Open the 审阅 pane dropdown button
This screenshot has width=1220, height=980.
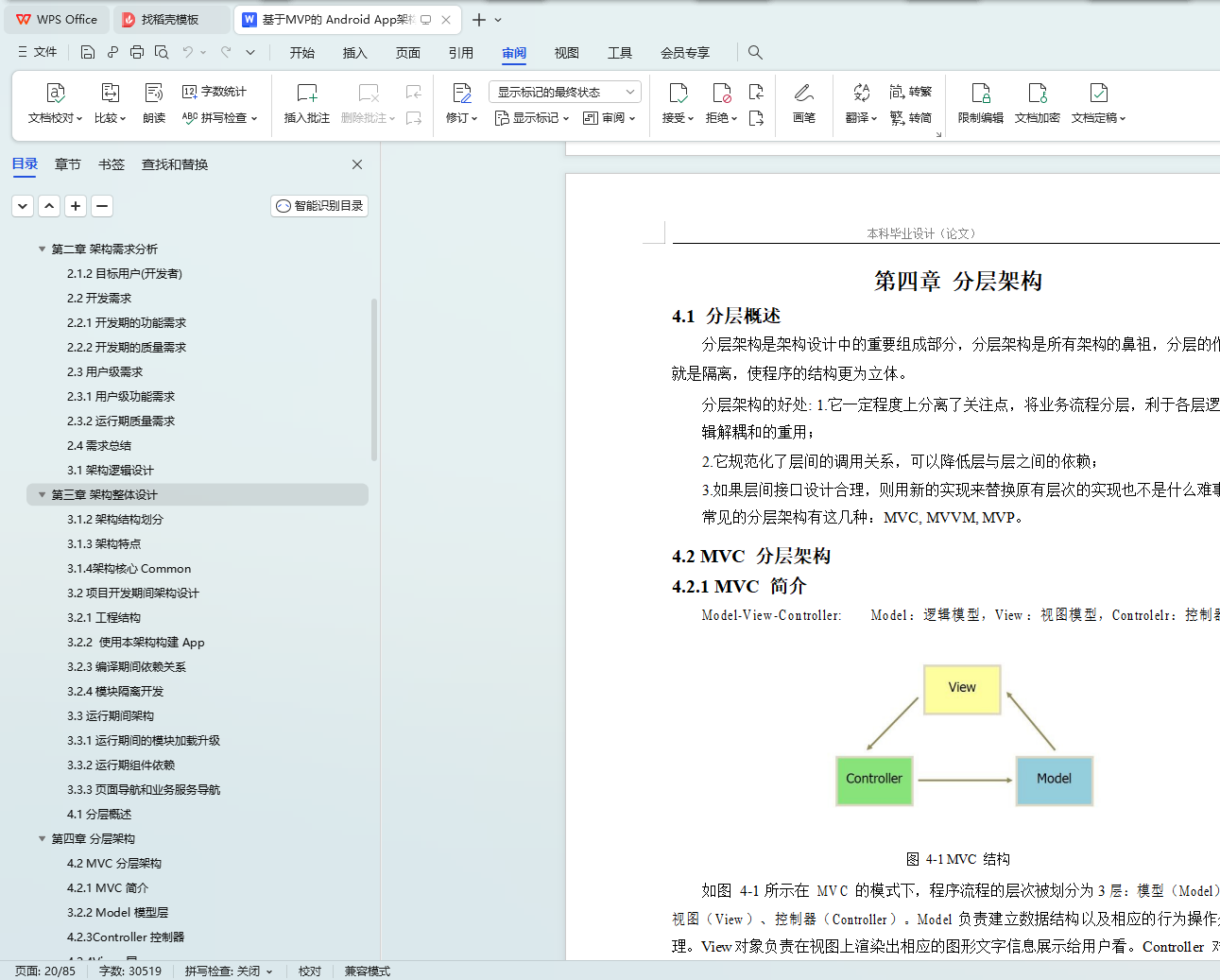(x=610, y=118)
